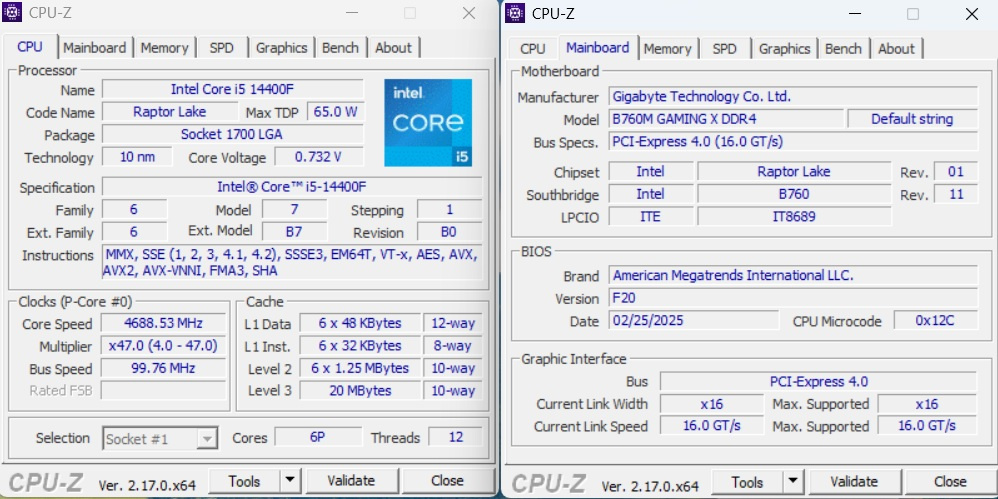Click the Core Speed value field
The width and height of the screenshot is (998, 499).
point(161,324)
